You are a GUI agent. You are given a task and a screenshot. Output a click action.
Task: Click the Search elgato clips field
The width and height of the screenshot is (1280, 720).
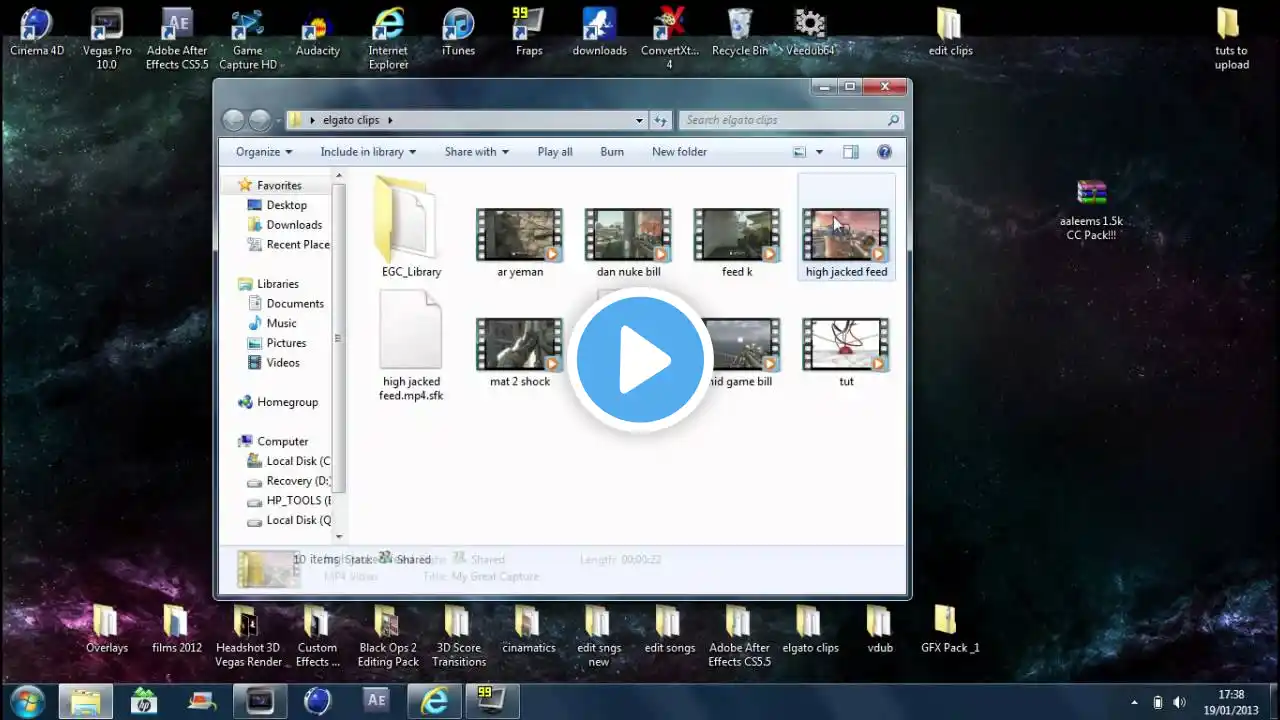coord(780,120)
